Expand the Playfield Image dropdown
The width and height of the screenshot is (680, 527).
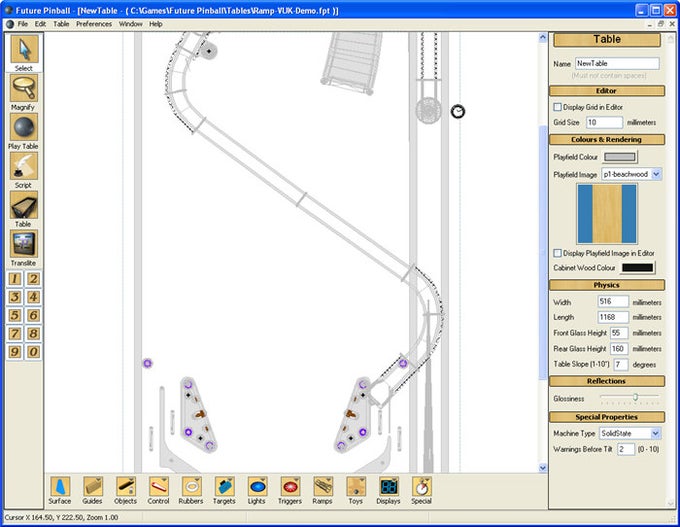pos(656,174)
